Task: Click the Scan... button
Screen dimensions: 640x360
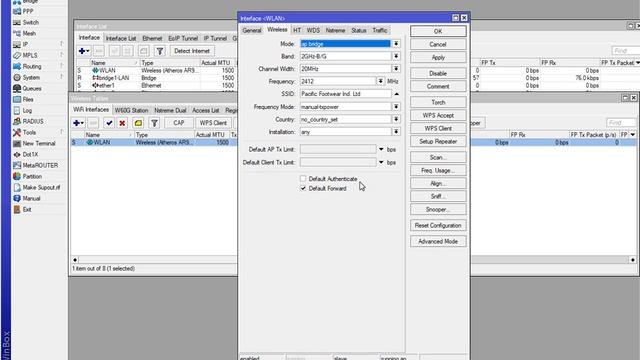Action: (x=438, y=158)
